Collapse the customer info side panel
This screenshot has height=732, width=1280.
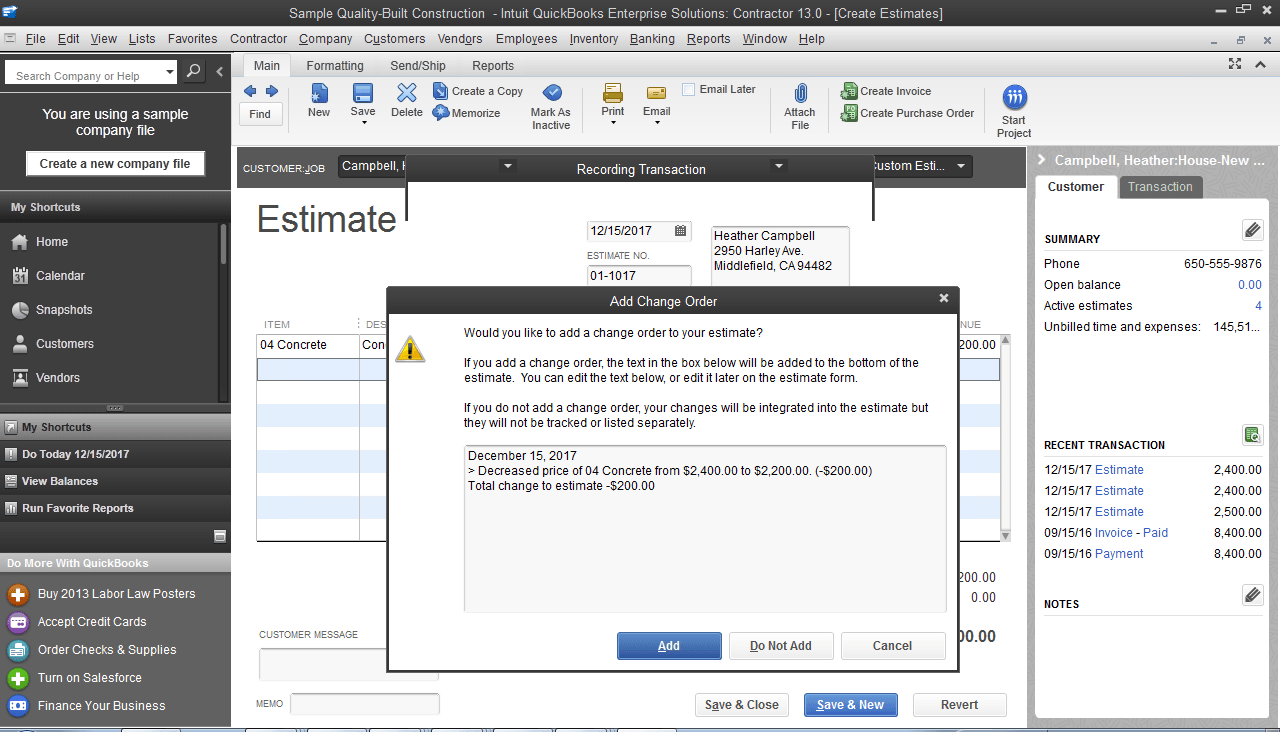[1042, 160]
